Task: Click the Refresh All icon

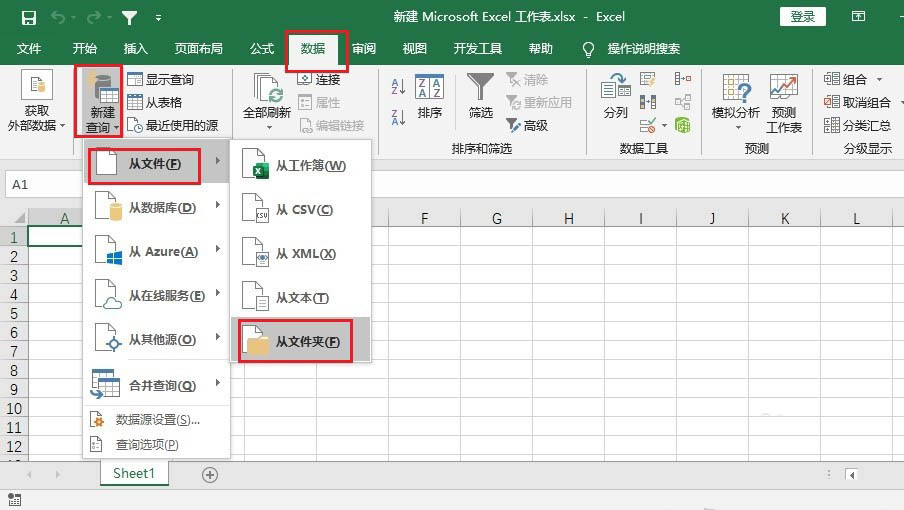Action: pyautogui.click(x=268, y=90)
